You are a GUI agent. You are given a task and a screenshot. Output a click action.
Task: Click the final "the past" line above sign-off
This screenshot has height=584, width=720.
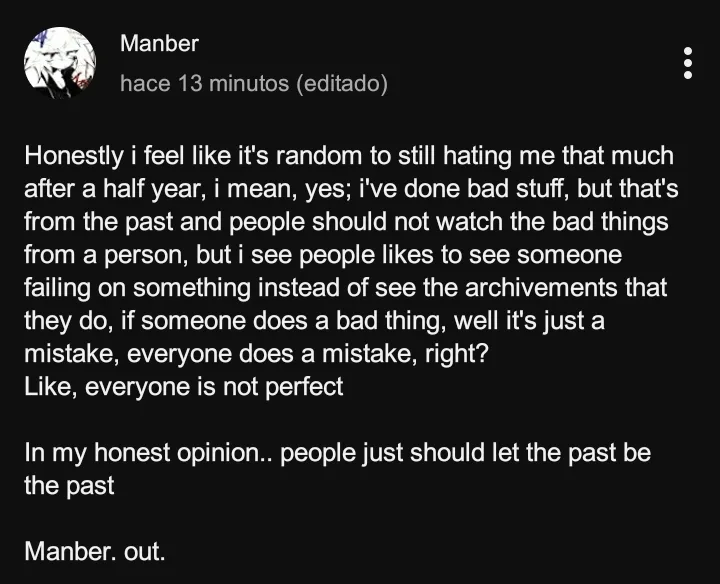(x=69, y=486)
